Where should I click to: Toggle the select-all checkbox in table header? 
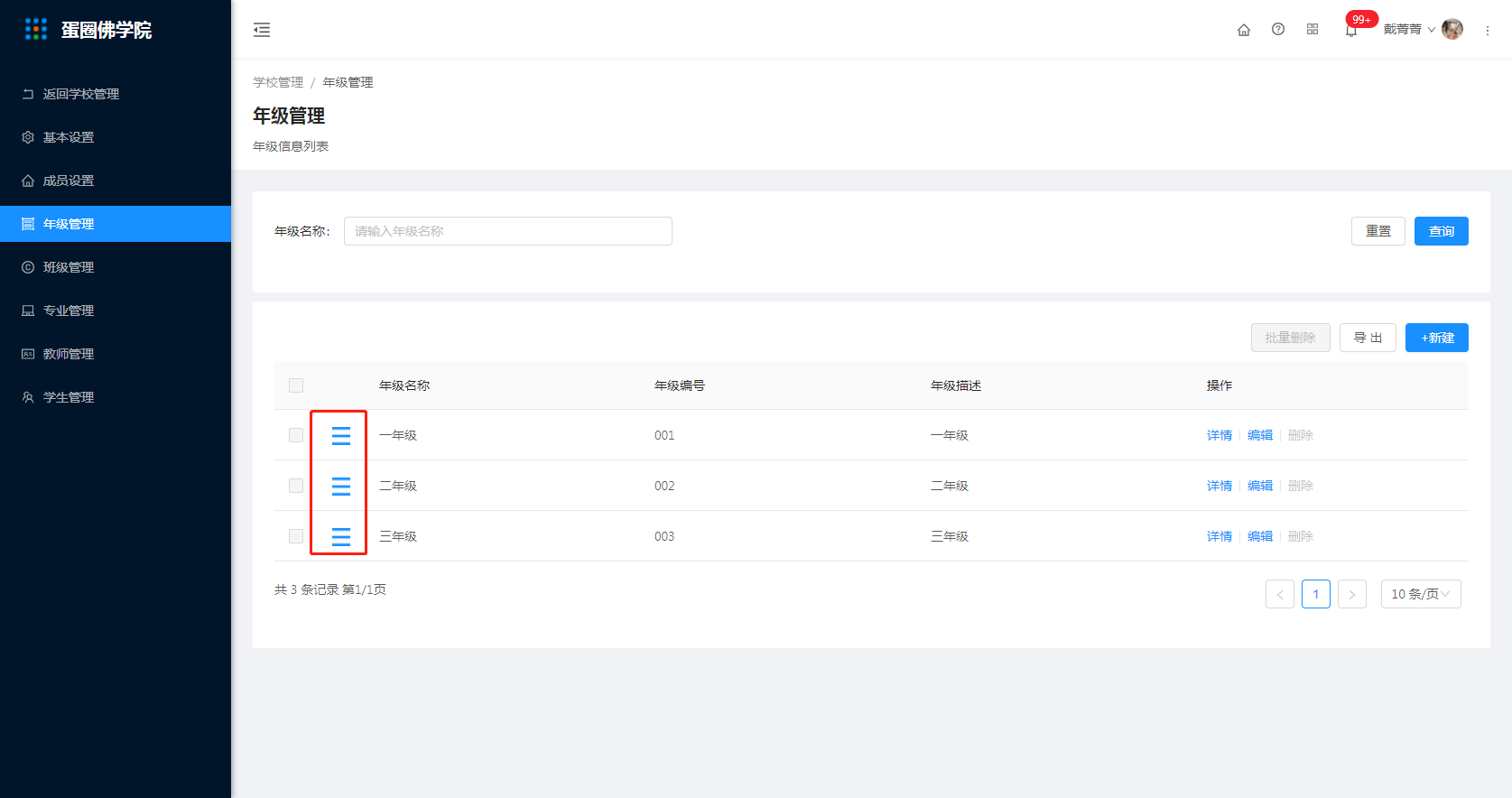tap(296, 385)
